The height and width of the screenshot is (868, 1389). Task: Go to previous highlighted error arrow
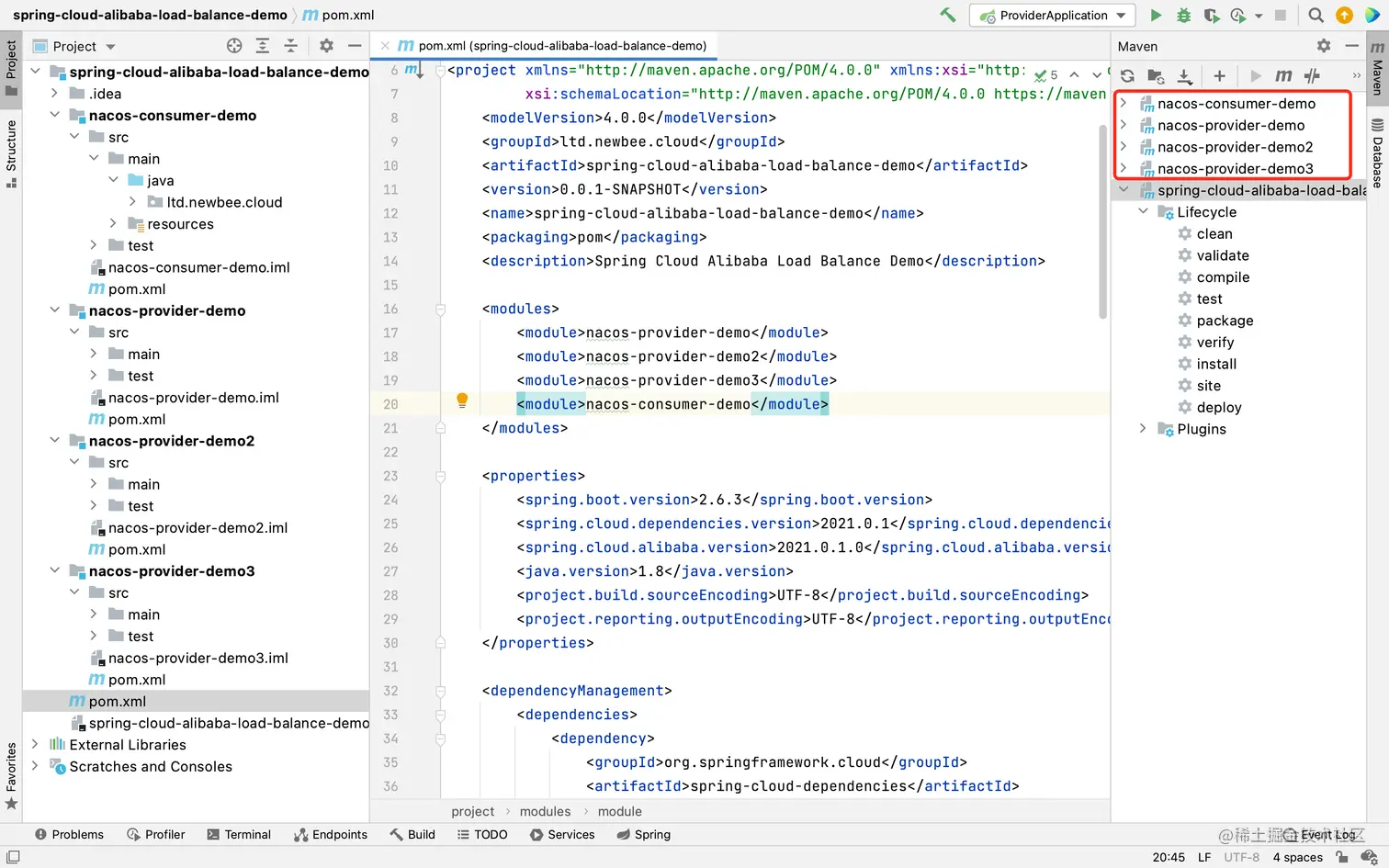click(1073, 74)
